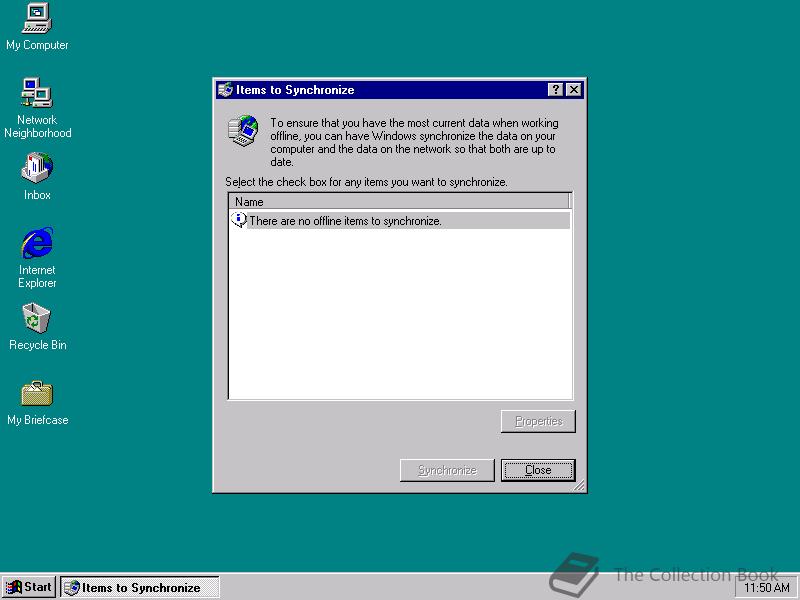Click the resize grip in the dialog corner
800x600 pixels.
(x=579, y=486)
